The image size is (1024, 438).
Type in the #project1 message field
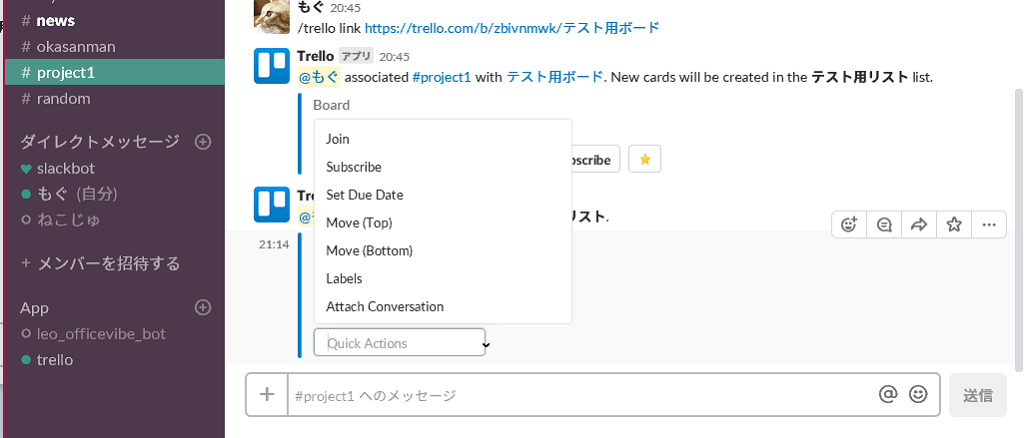coord(580,395)
